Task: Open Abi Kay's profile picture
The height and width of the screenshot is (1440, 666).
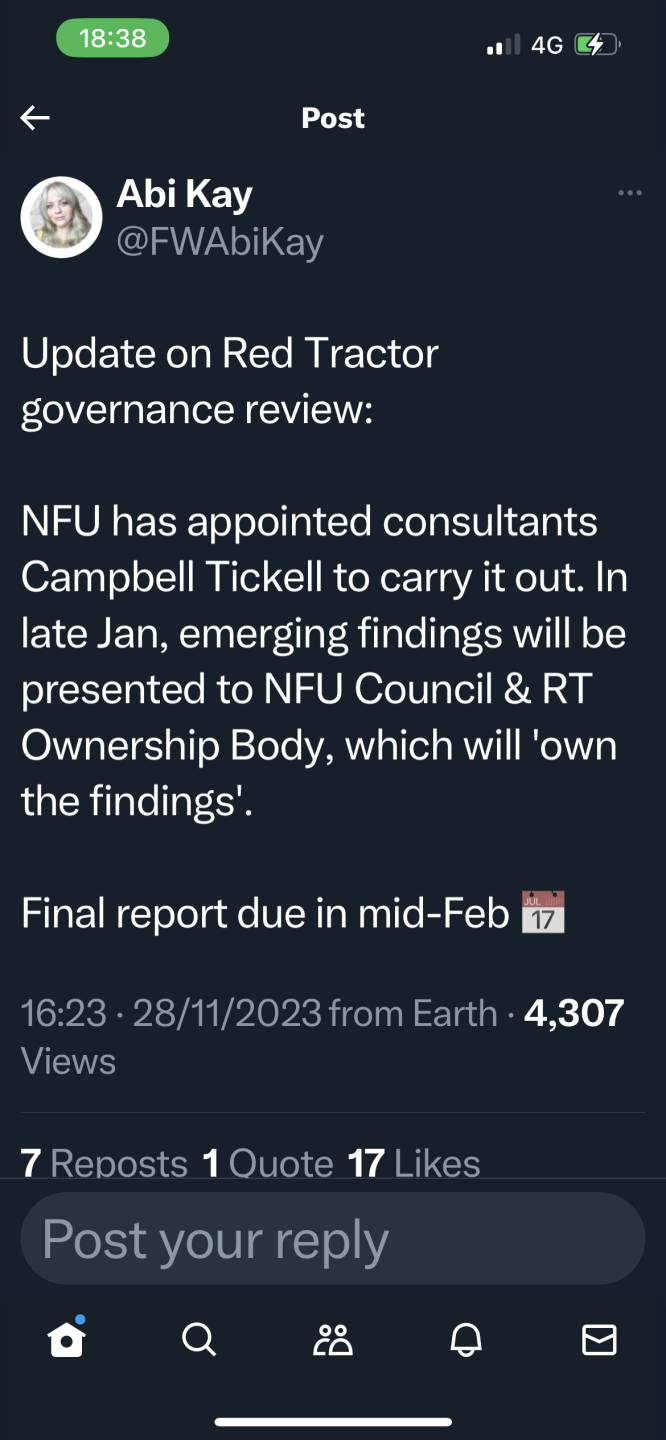Action: tap(62, 217)
